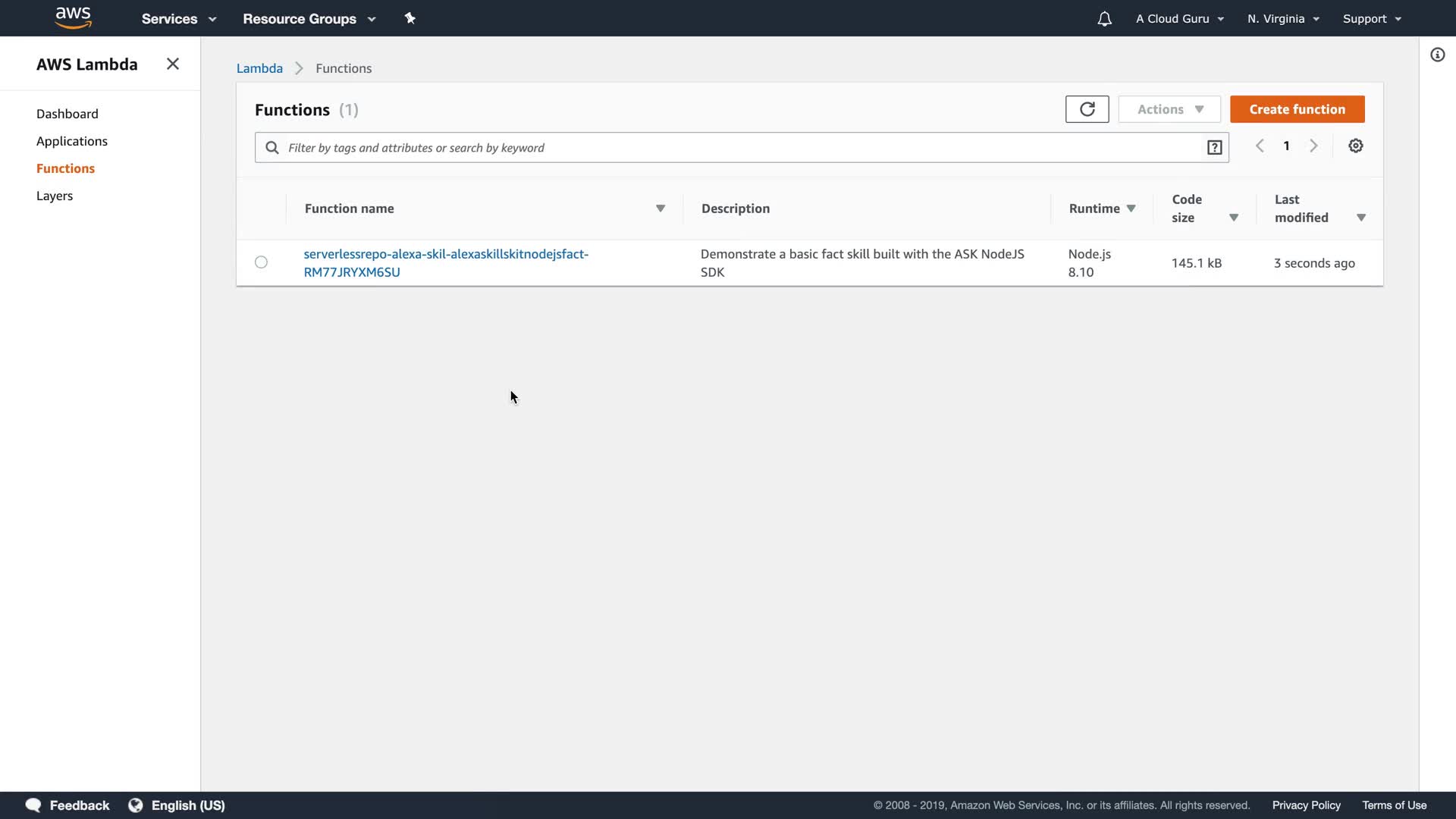Image resolution: width=1456 pixels, height=819 pixels.
Task: Open the N. Virginia region dropdown
Action: [1283, 19]
